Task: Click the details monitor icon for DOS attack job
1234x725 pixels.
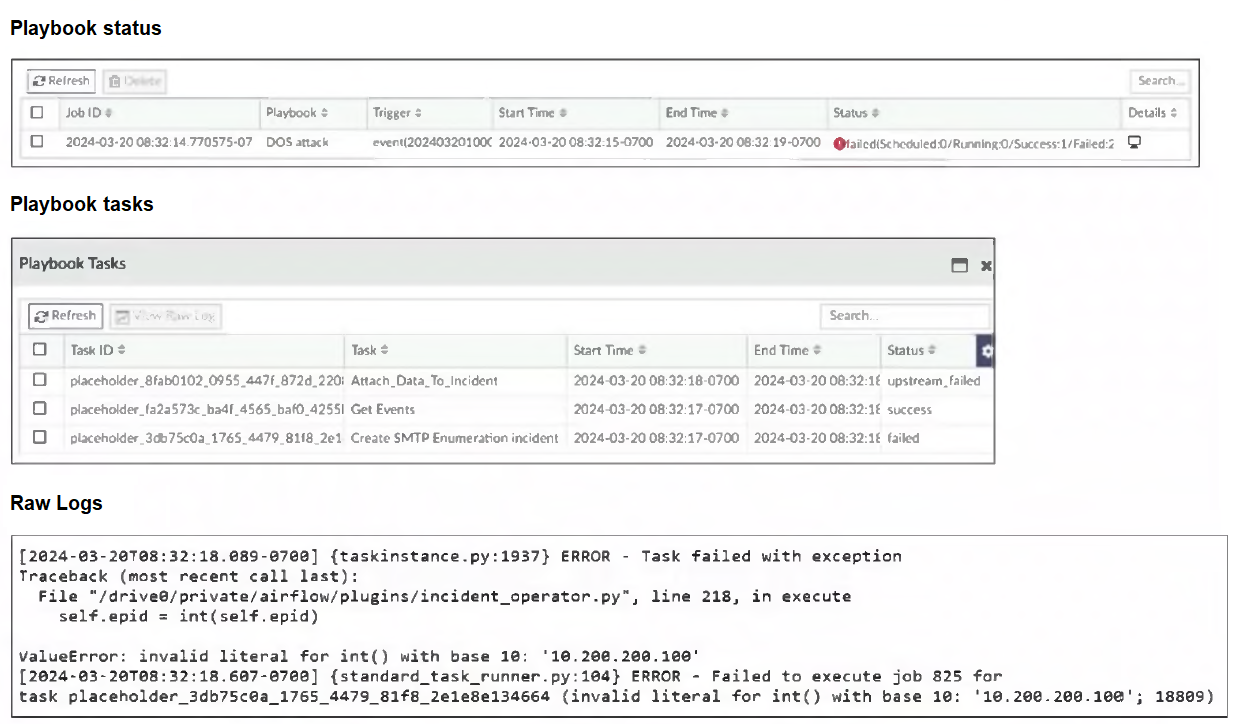Action: (1134, 142)
